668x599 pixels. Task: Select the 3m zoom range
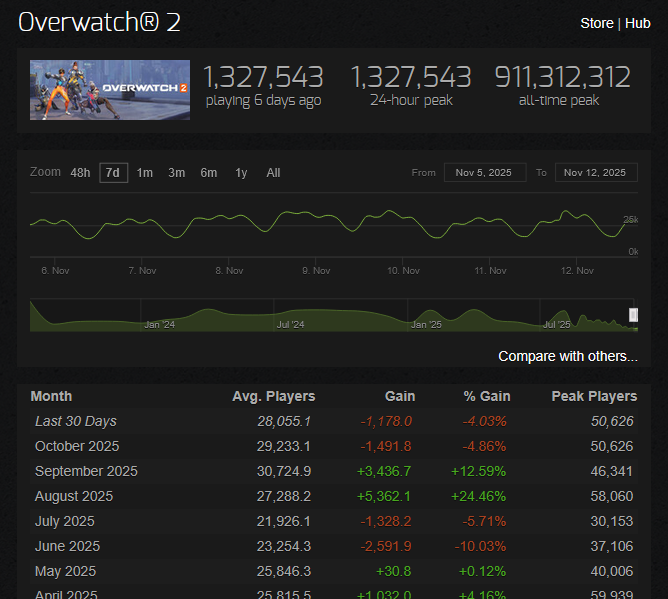[176, 173]
